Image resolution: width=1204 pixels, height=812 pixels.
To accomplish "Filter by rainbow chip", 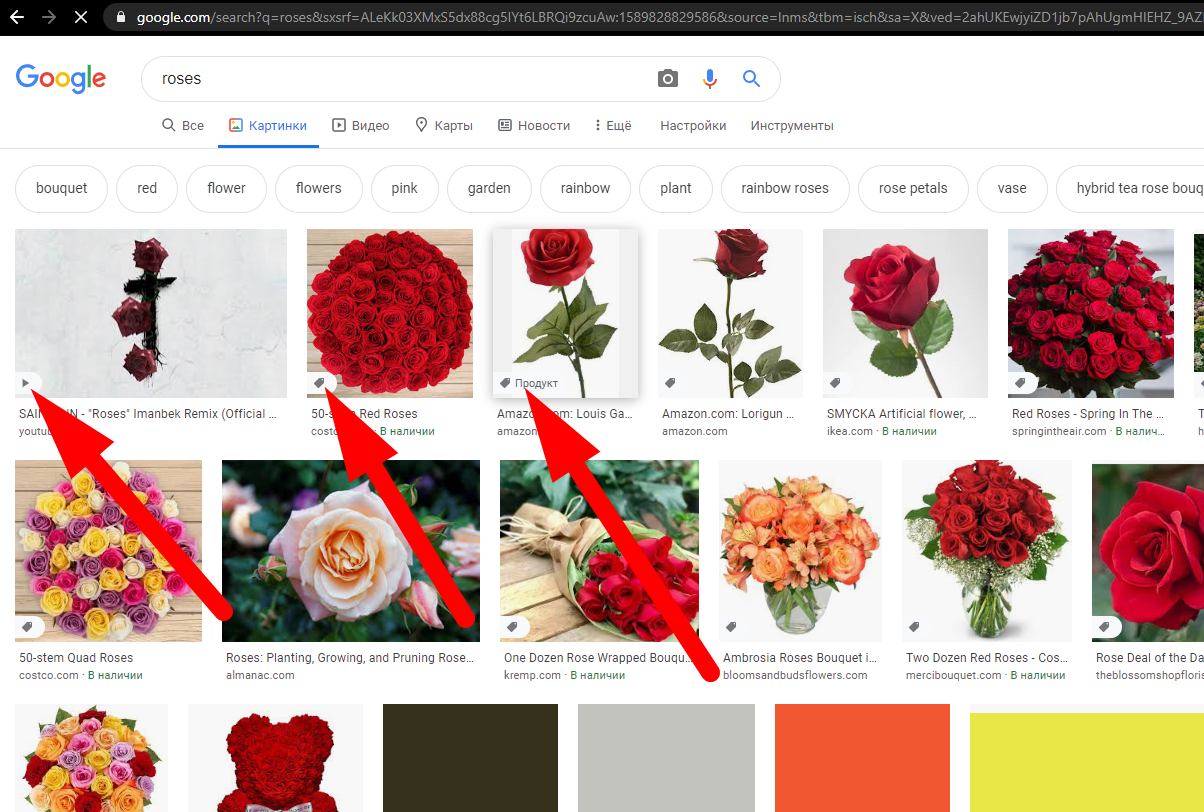I will click(x=586, y=188).
